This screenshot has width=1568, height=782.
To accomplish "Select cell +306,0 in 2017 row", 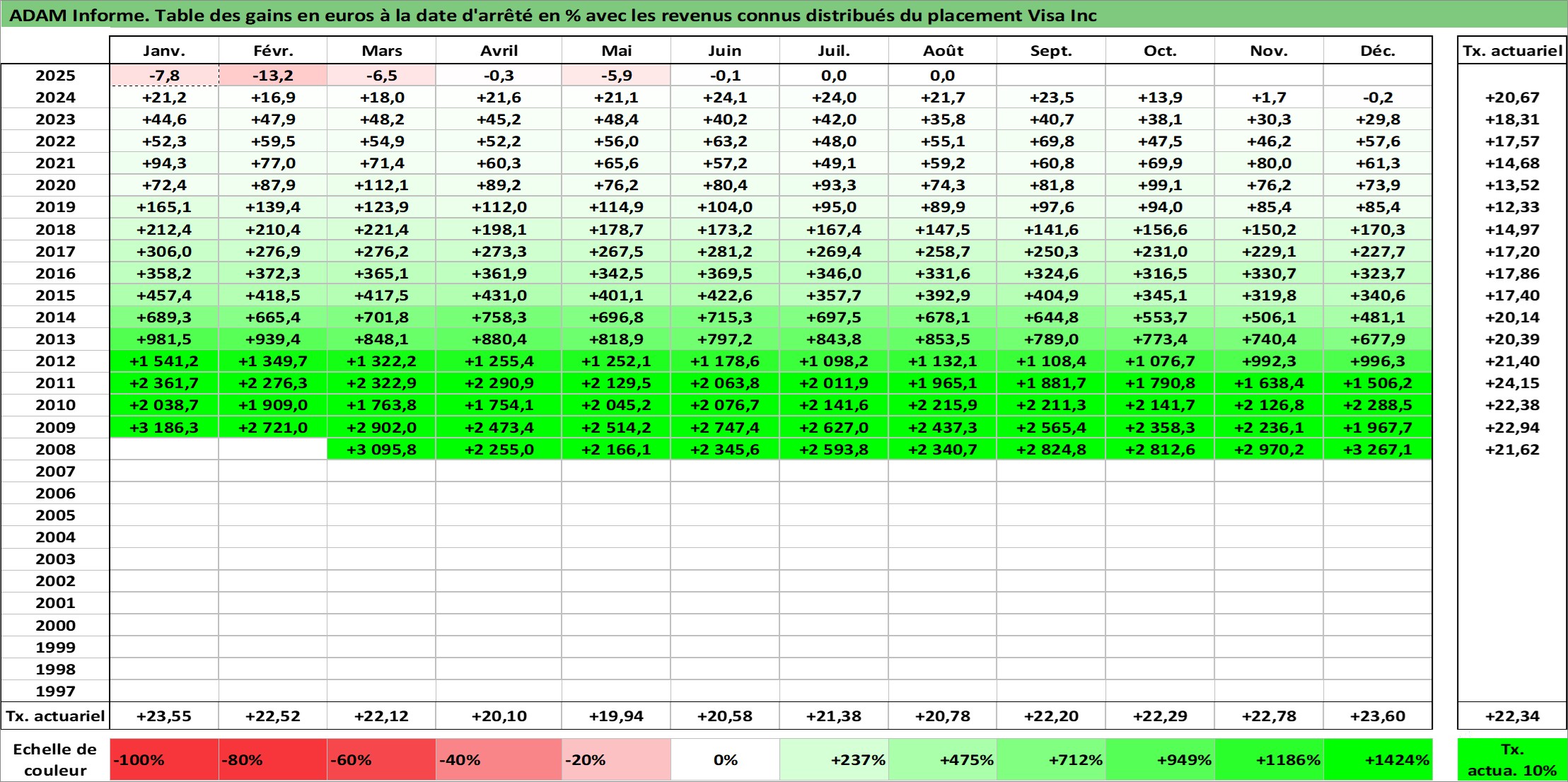I will (x=164, y=251).
